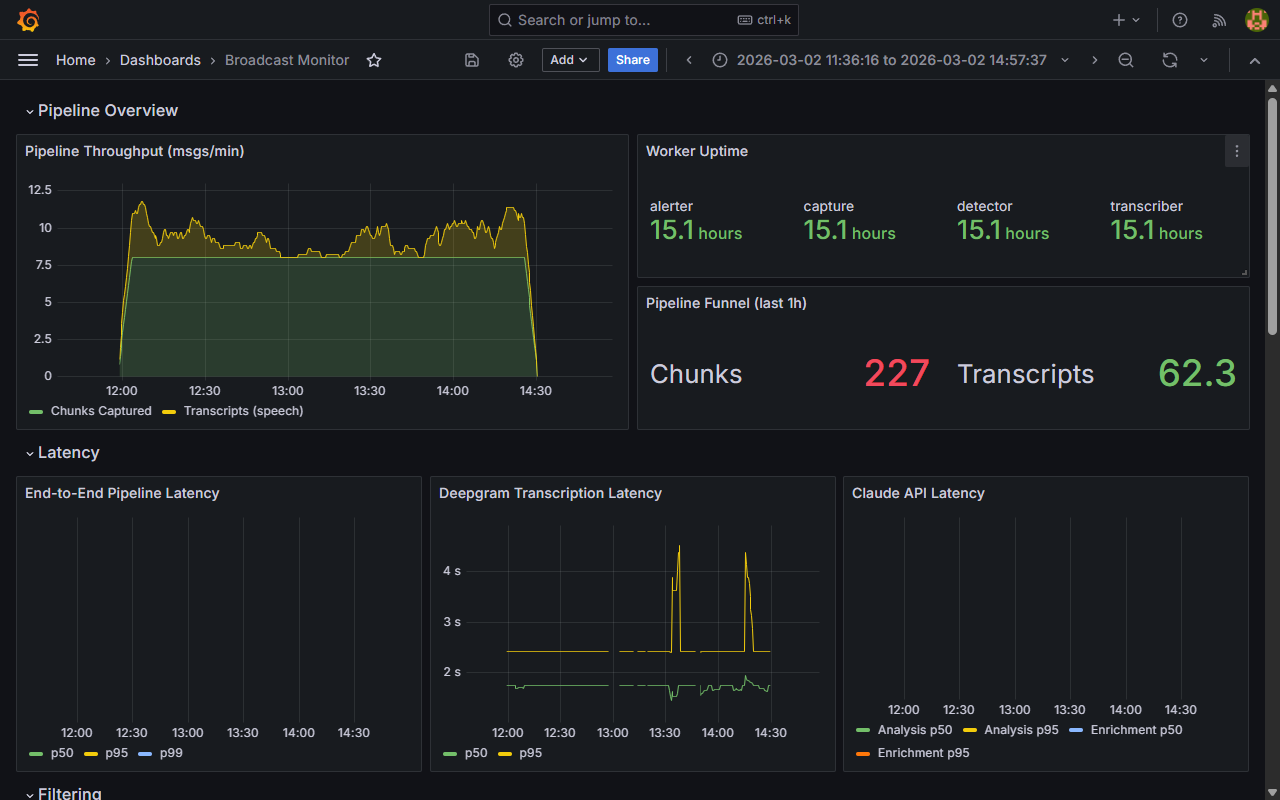The image size is (1280, 800).
Task: Toggle the Chunks Captured series in the throughput legend
Action: click(x=99, y=411)
